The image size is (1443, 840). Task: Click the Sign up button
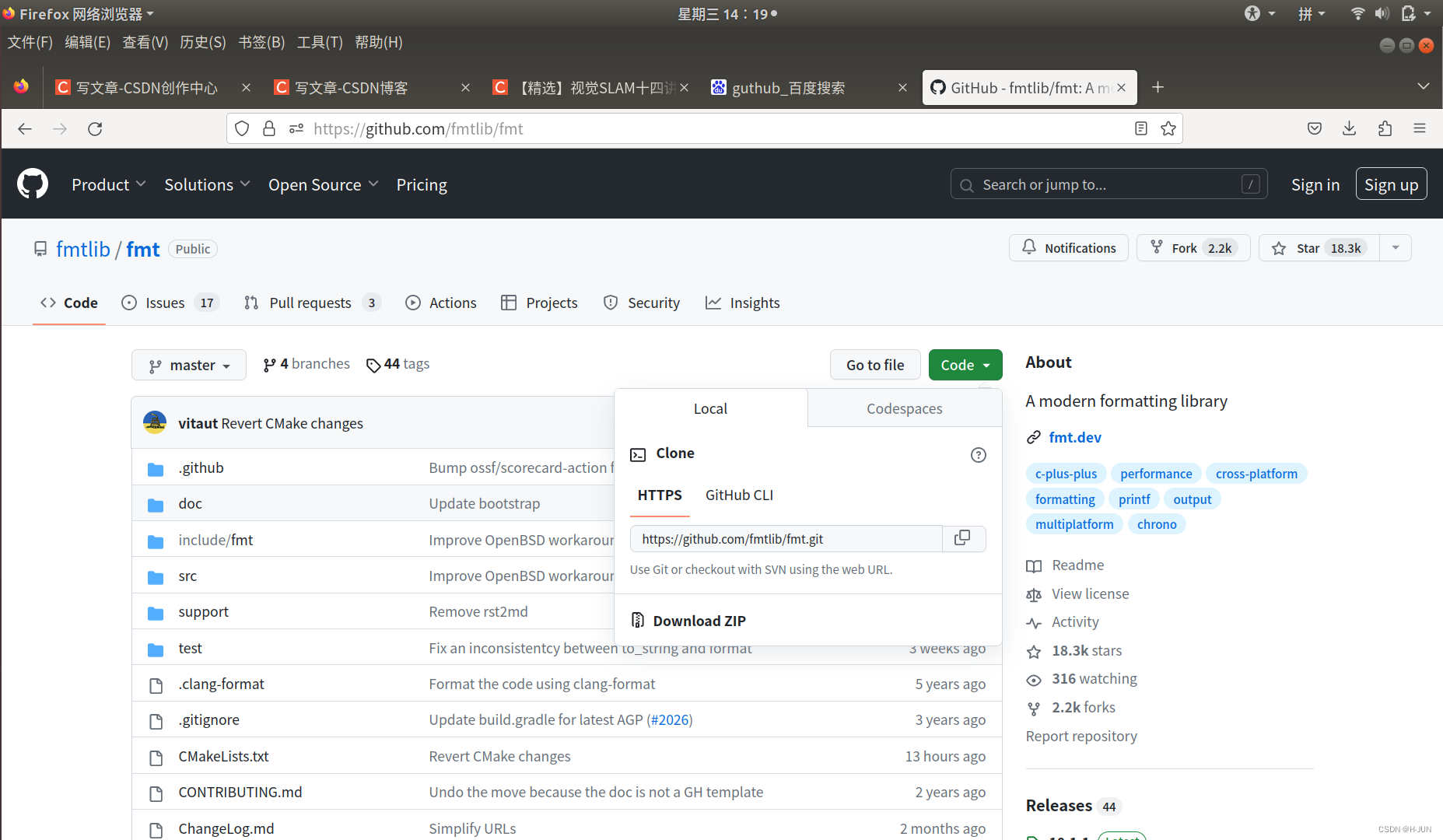point(1391,184)
